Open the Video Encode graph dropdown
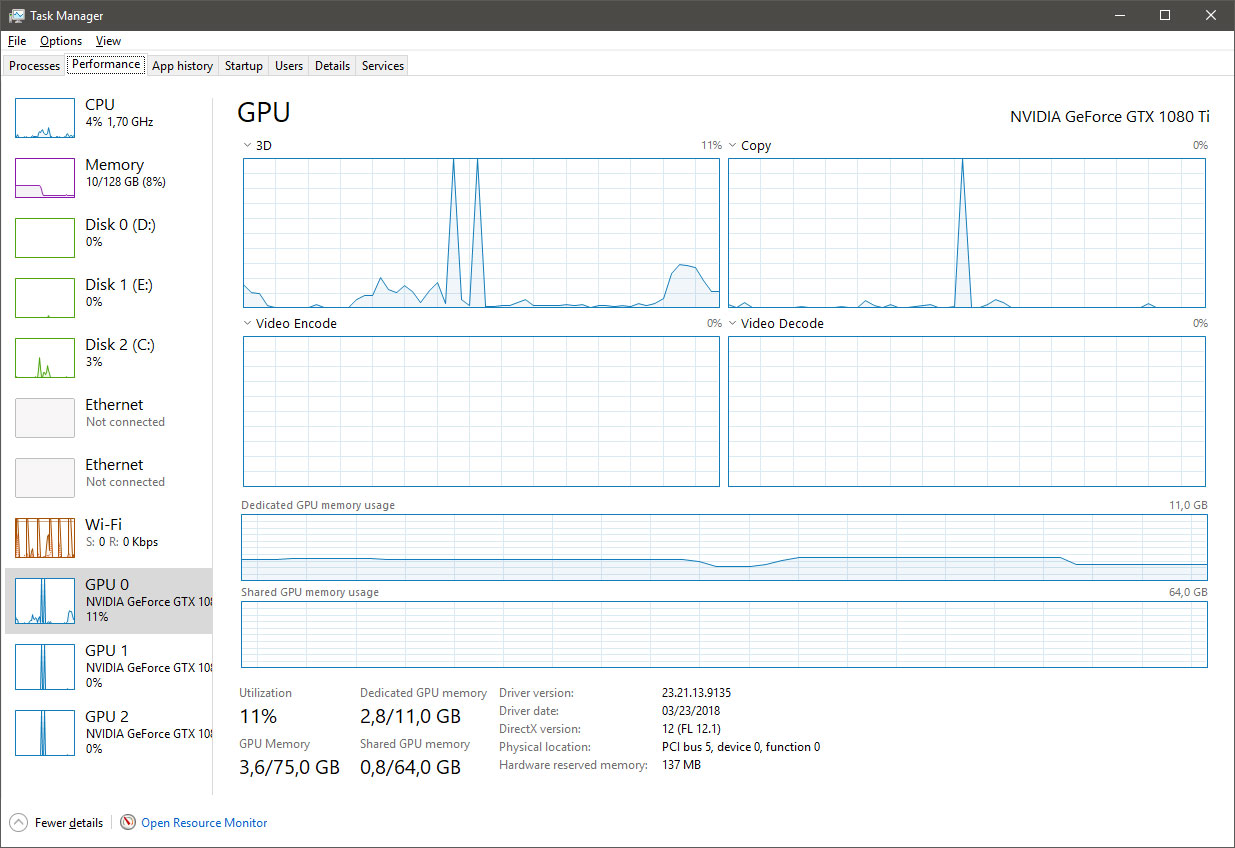Viewport: 1235px width, 848px height. (248, 324)
